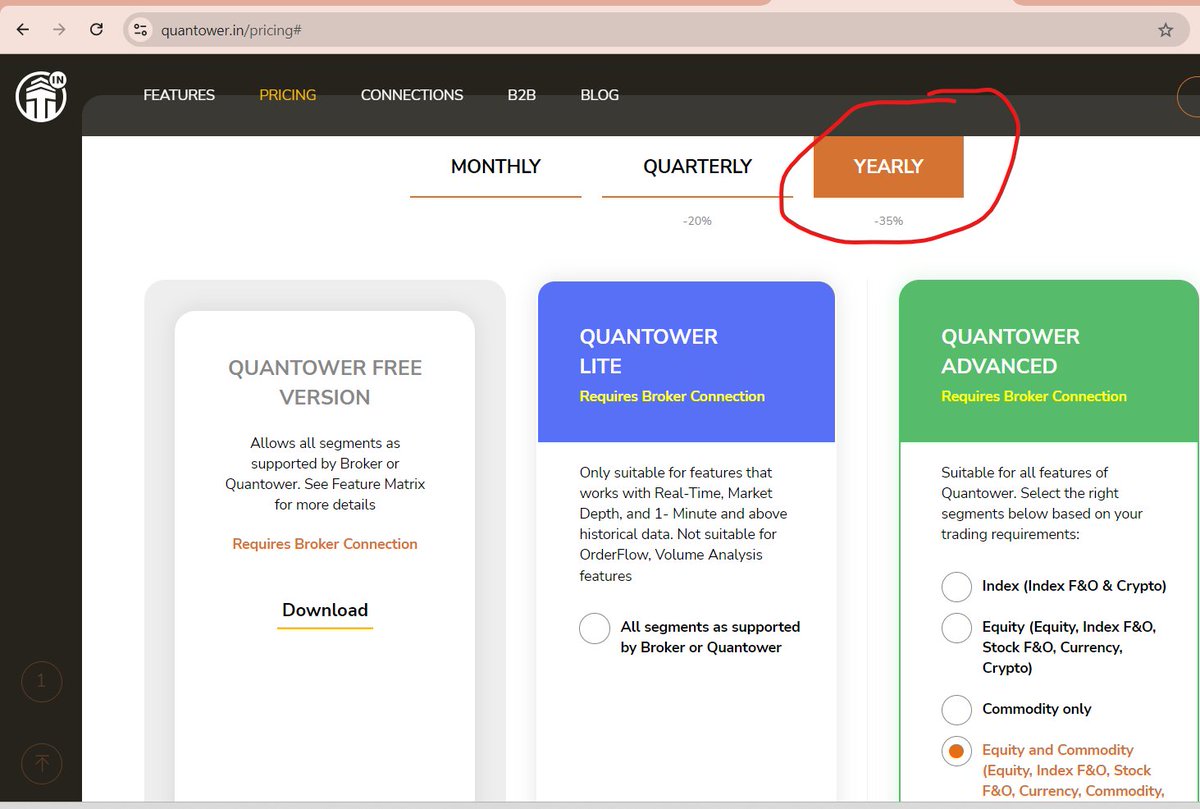The height and width of the screenshot is (809, 1200).
Task: Click Download under Quantower Free Version
Action: (325, 610)
